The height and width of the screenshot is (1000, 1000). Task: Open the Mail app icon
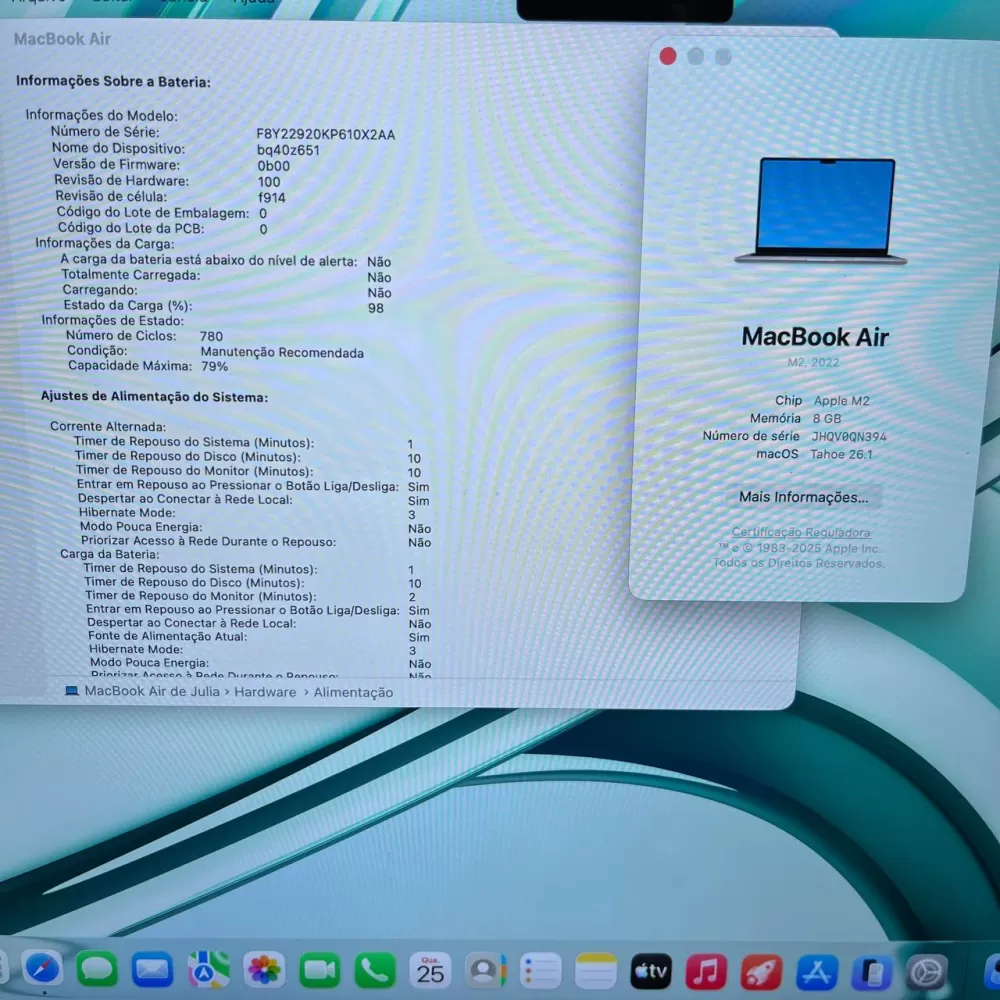[x=152, y=969]
